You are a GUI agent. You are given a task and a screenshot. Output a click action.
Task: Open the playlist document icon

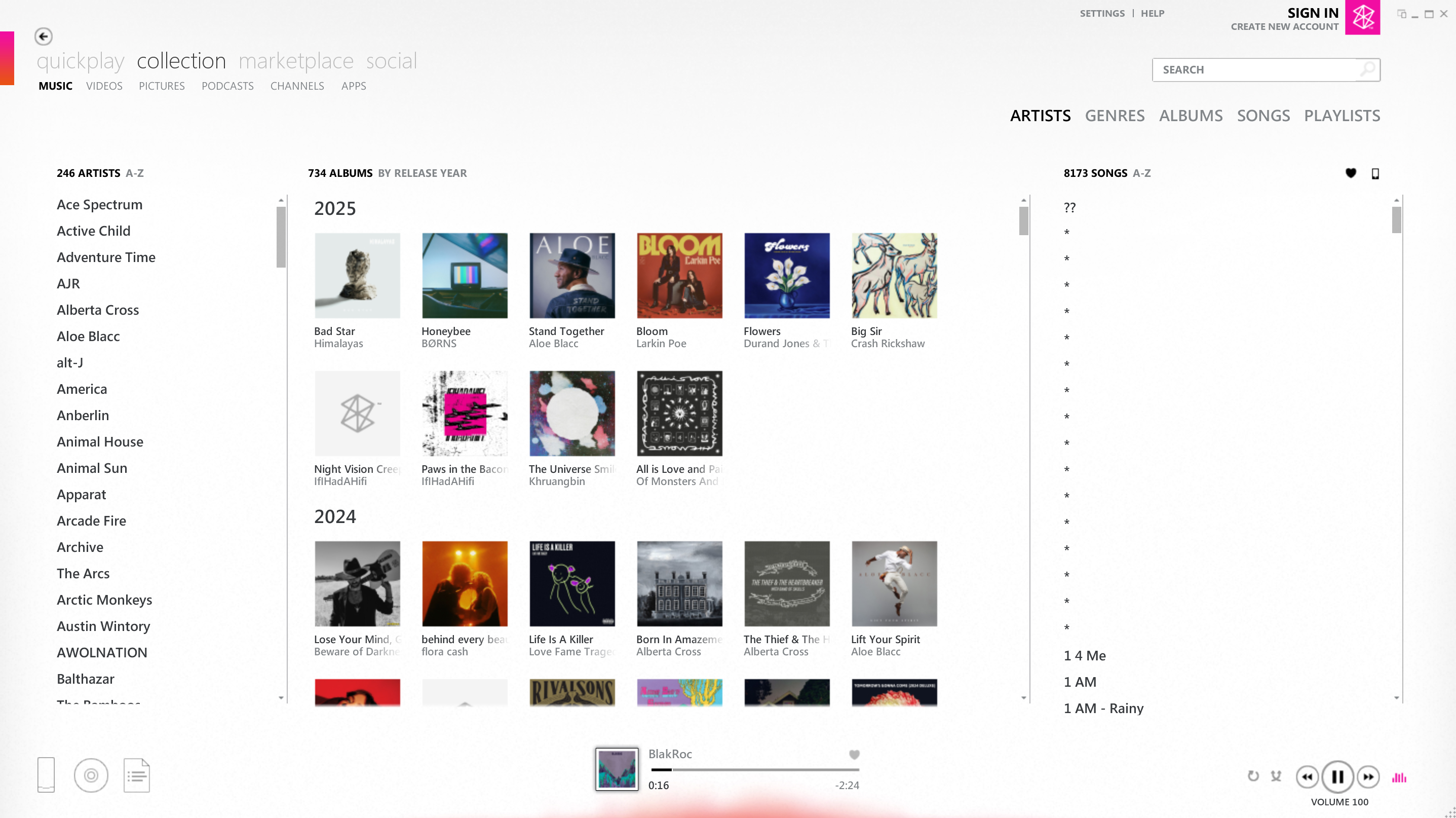click(x=137, y=775)
